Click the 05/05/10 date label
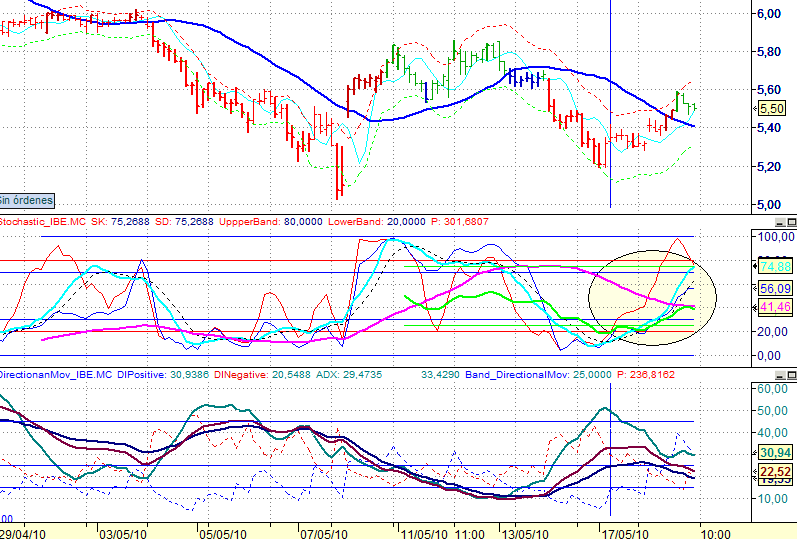Viewport: 797px width, 539px height. [223, 534]
